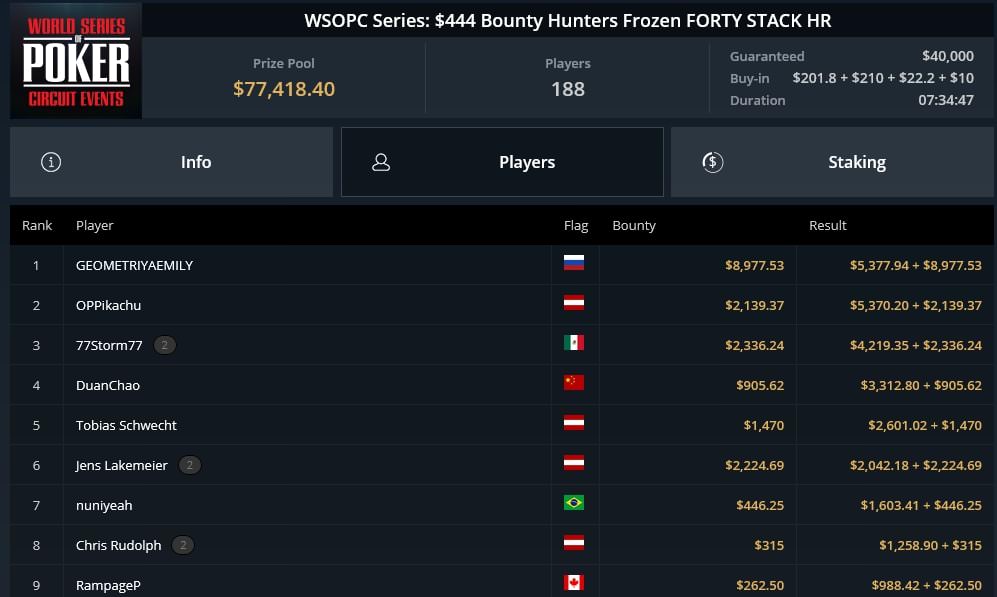Click the entry badge next to Jens Lakemeier

click(189, 465)
